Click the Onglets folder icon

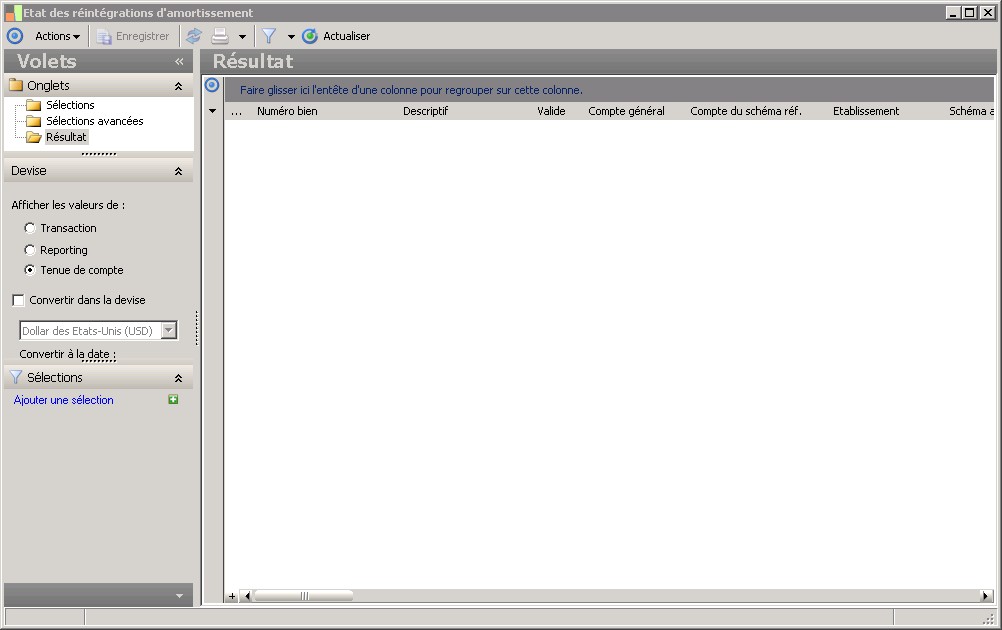coord(16,85)
